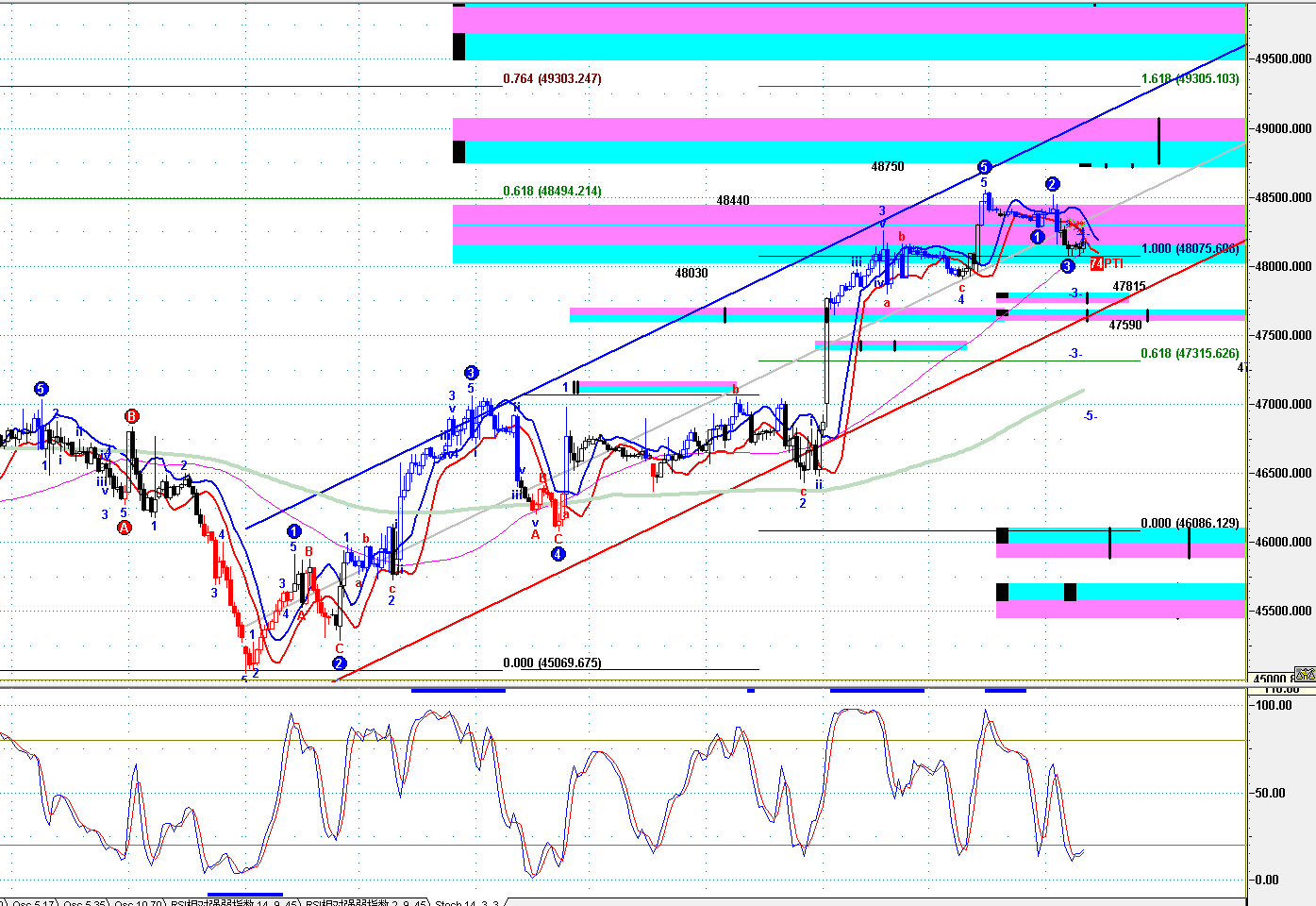Click the 47815 price annotation
1316x906 pixels.
point(1129,286)
